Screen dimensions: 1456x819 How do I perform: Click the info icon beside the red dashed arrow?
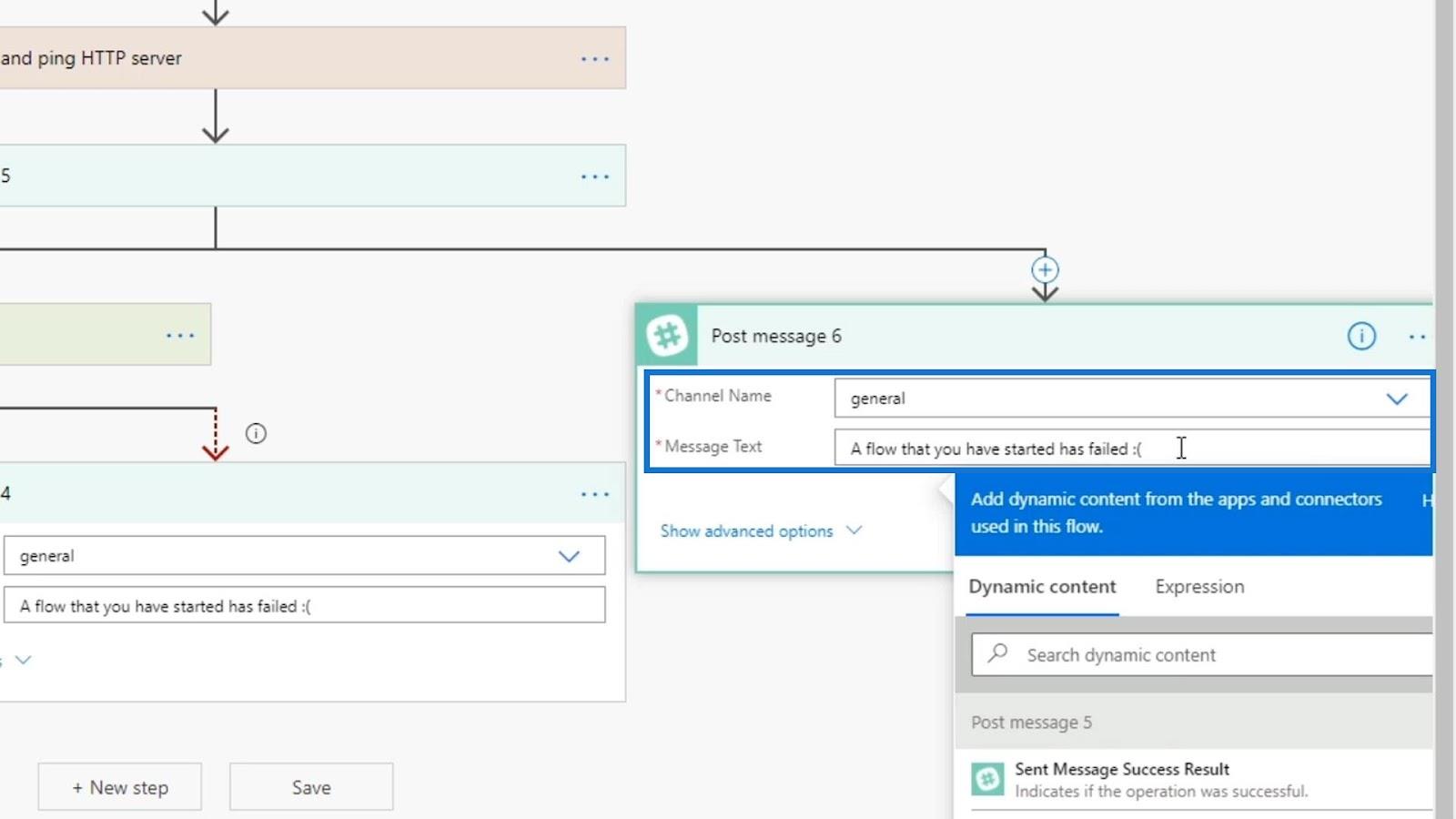click(x=256, y=433)
